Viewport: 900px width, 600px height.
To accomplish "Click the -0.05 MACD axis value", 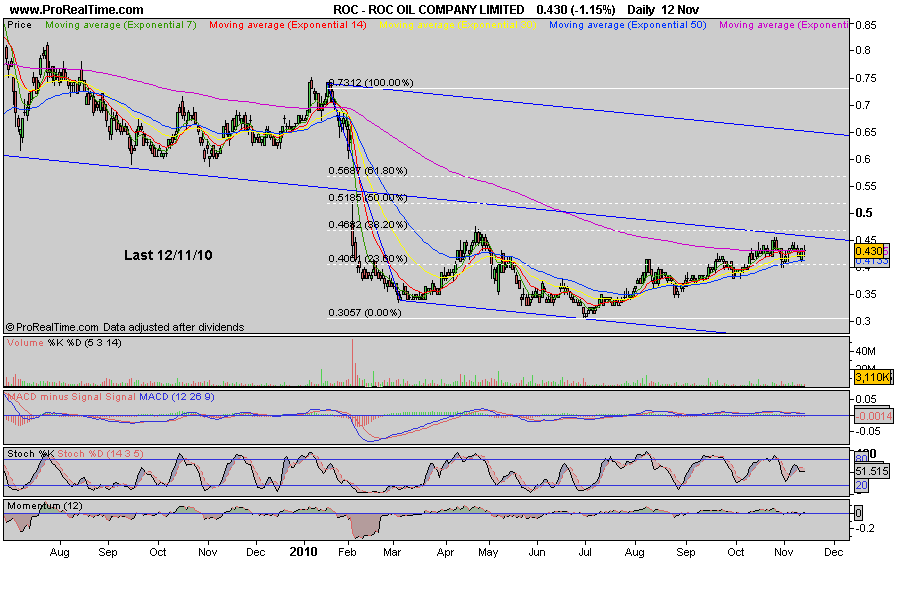I will [867, 431].
